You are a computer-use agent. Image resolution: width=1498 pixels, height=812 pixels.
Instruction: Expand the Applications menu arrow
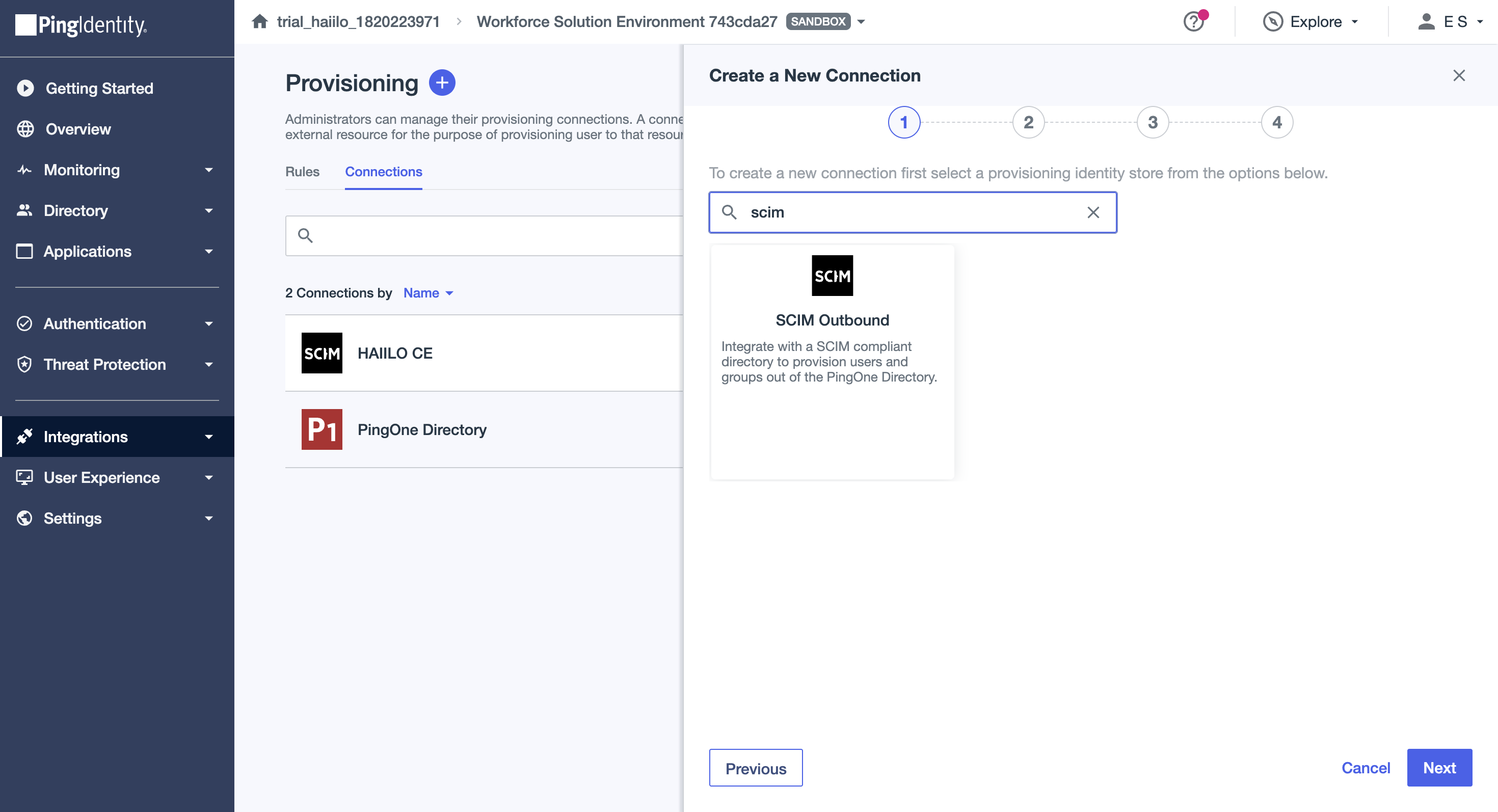pos(209,251)
